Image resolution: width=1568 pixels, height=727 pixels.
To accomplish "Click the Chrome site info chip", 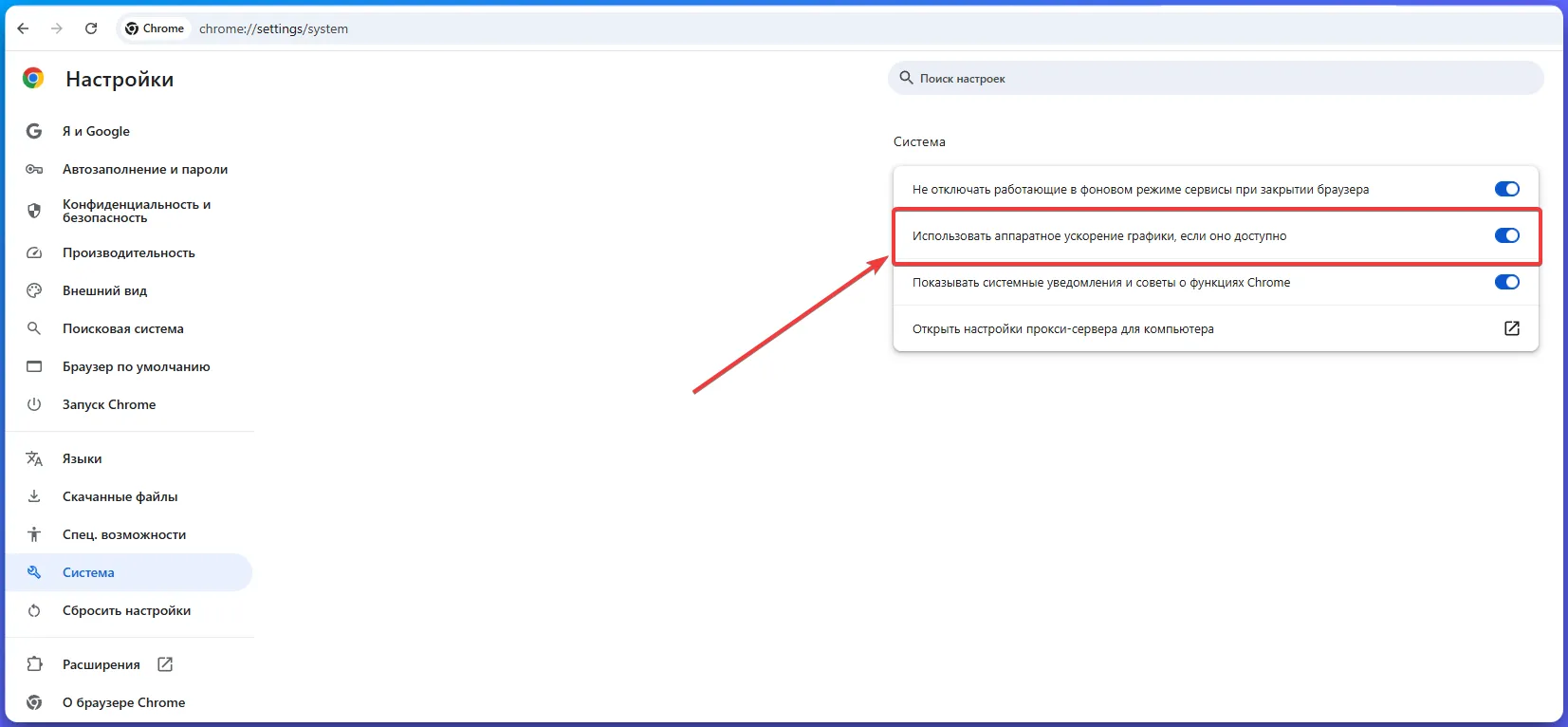I will point(155,28).
